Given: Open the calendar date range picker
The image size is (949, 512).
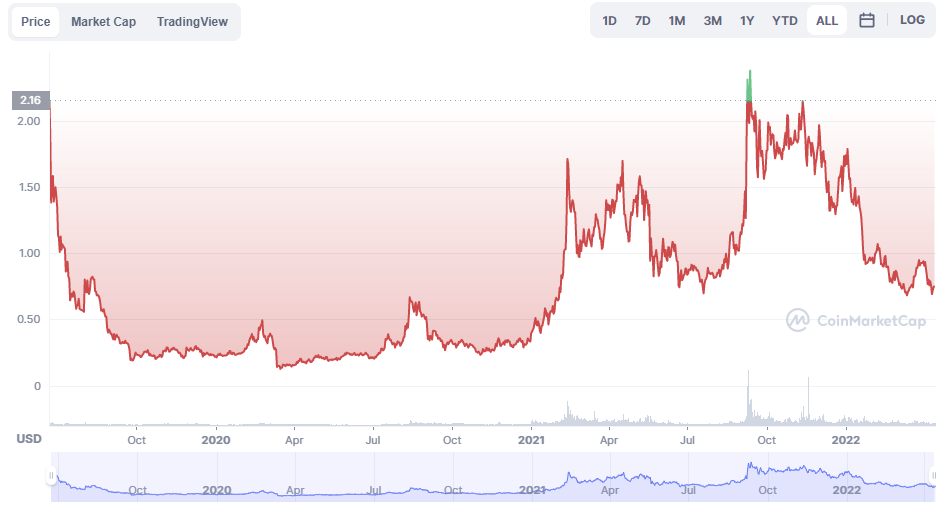Looking at the screenshot, I should (867, 20).
